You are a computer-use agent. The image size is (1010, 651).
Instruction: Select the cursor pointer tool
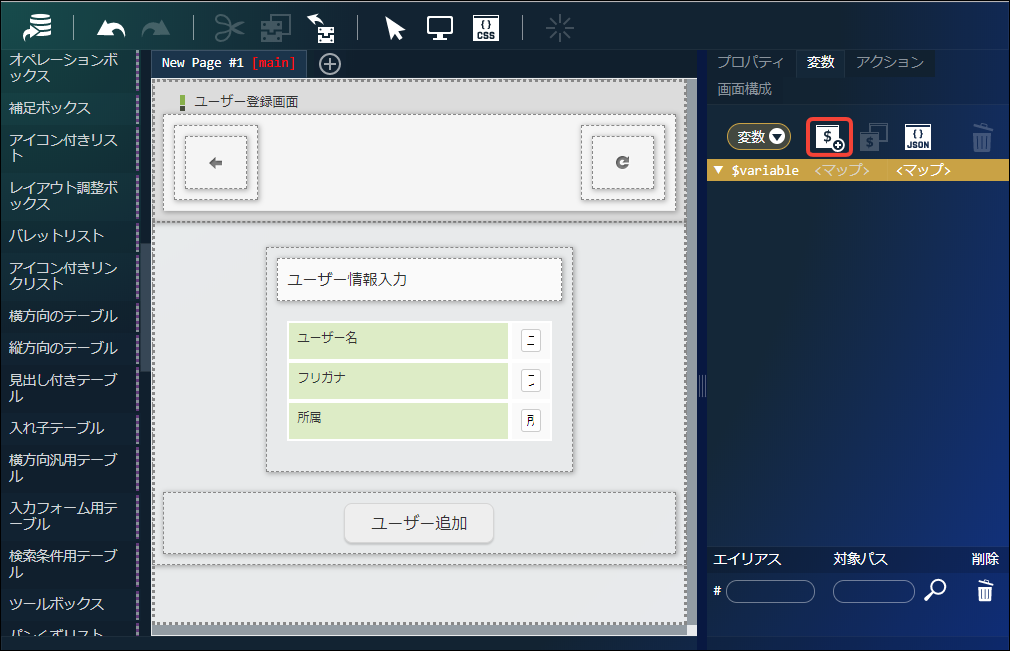click(394, 28)
